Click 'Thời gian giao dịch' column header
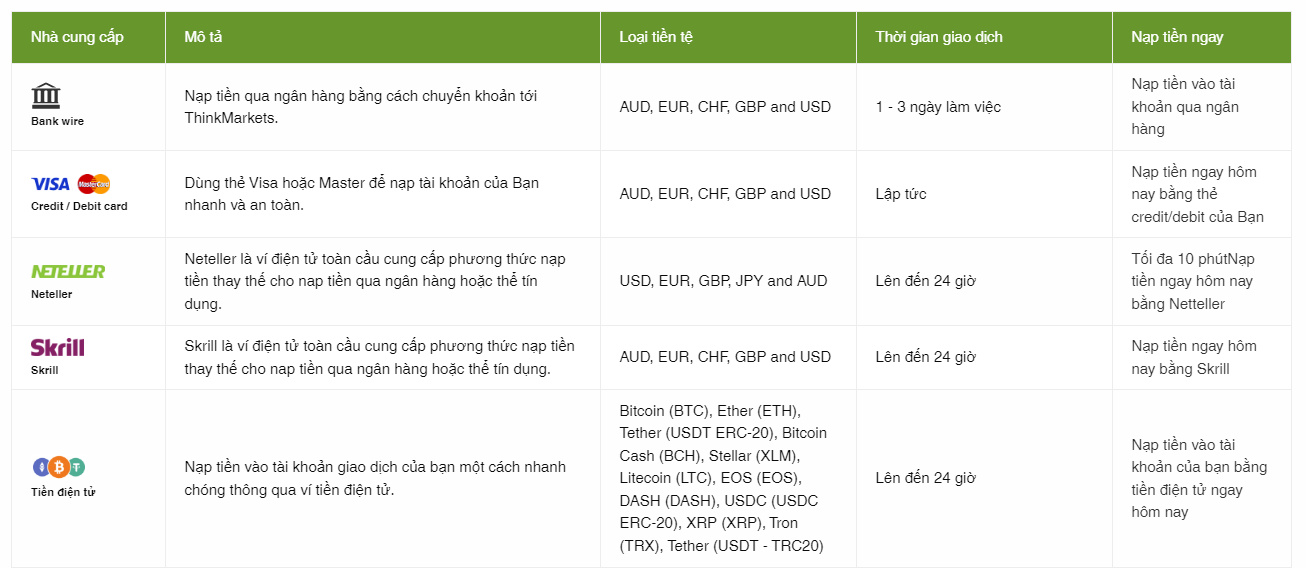Screen dimensions: 1306x568 [939, 37]
